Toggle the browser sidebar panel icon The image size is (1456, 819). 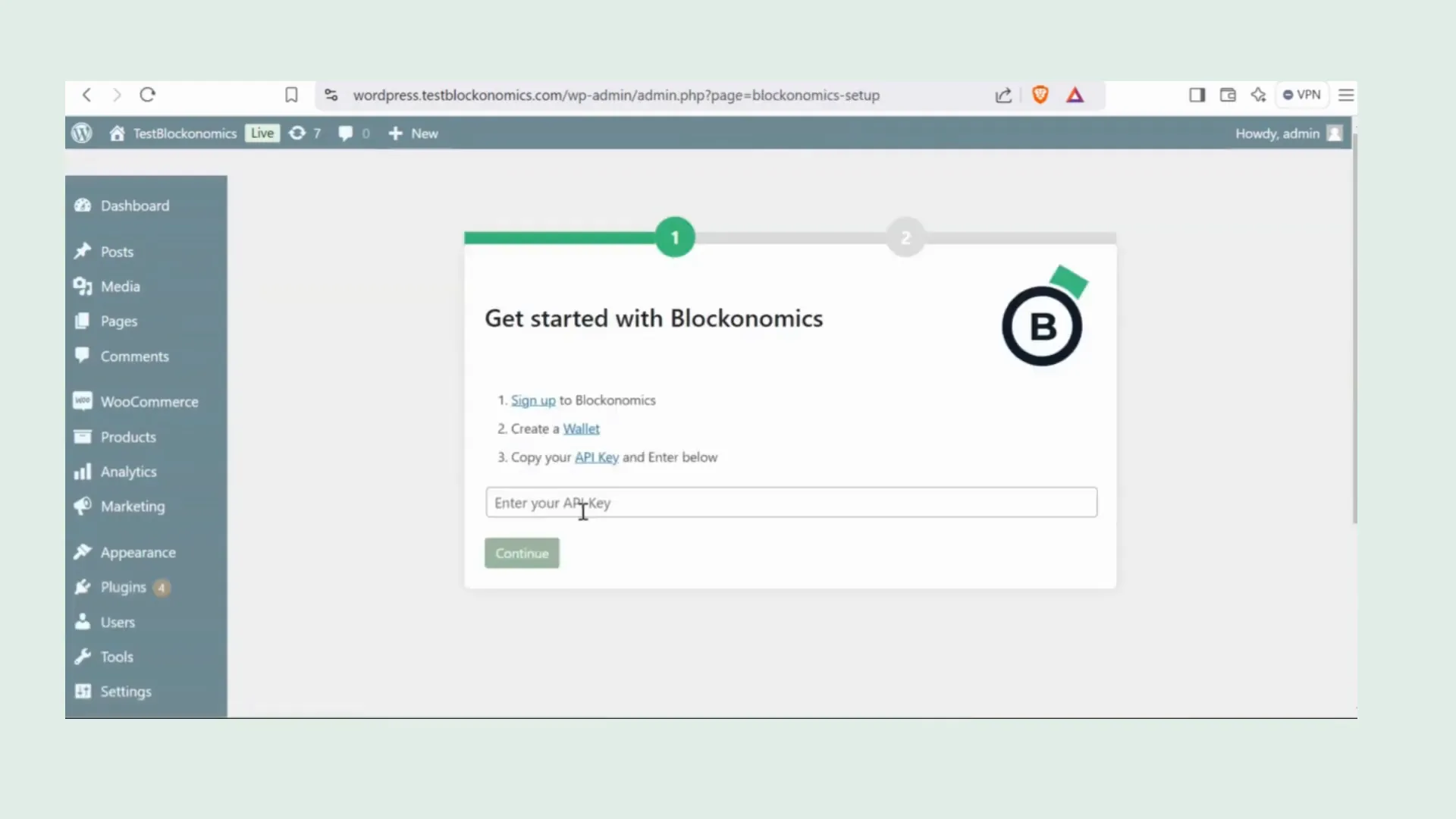pos(1197,95)
